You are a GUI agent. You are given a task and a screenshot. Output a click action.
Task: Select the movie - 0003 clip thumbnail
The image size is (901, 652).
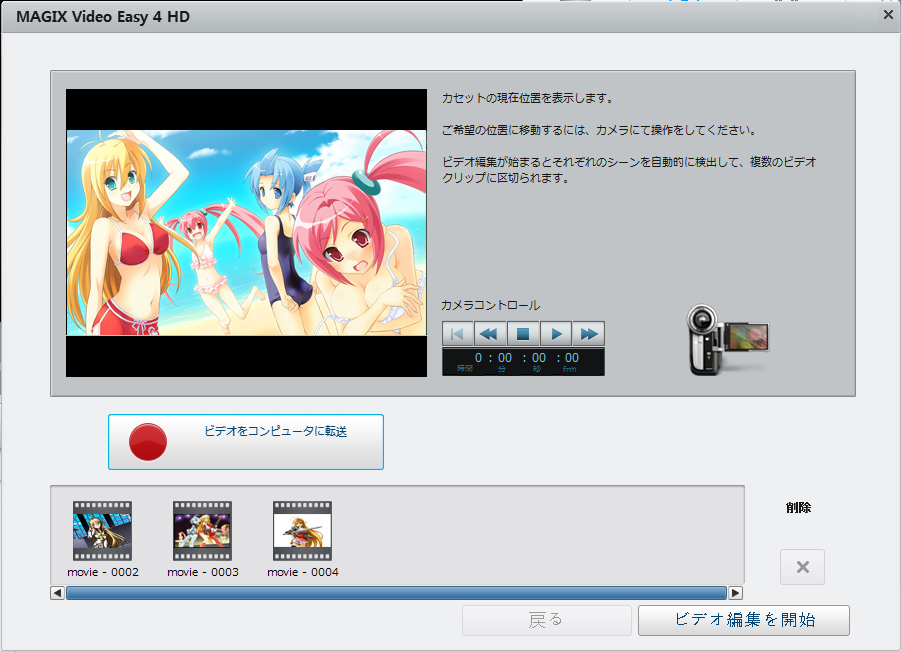coord(202,531)
